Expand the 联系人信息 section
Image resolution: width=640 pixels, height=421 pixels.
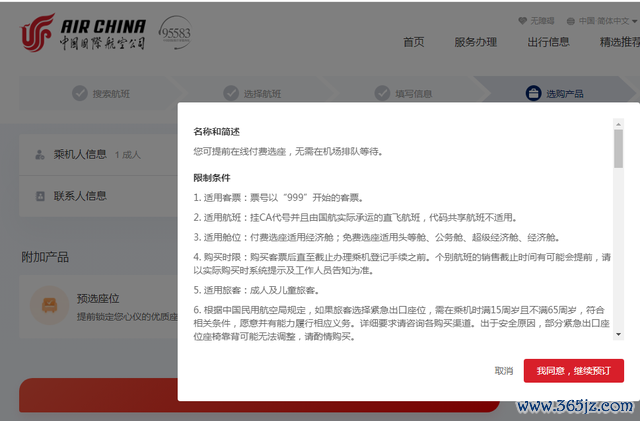(98, 196)
